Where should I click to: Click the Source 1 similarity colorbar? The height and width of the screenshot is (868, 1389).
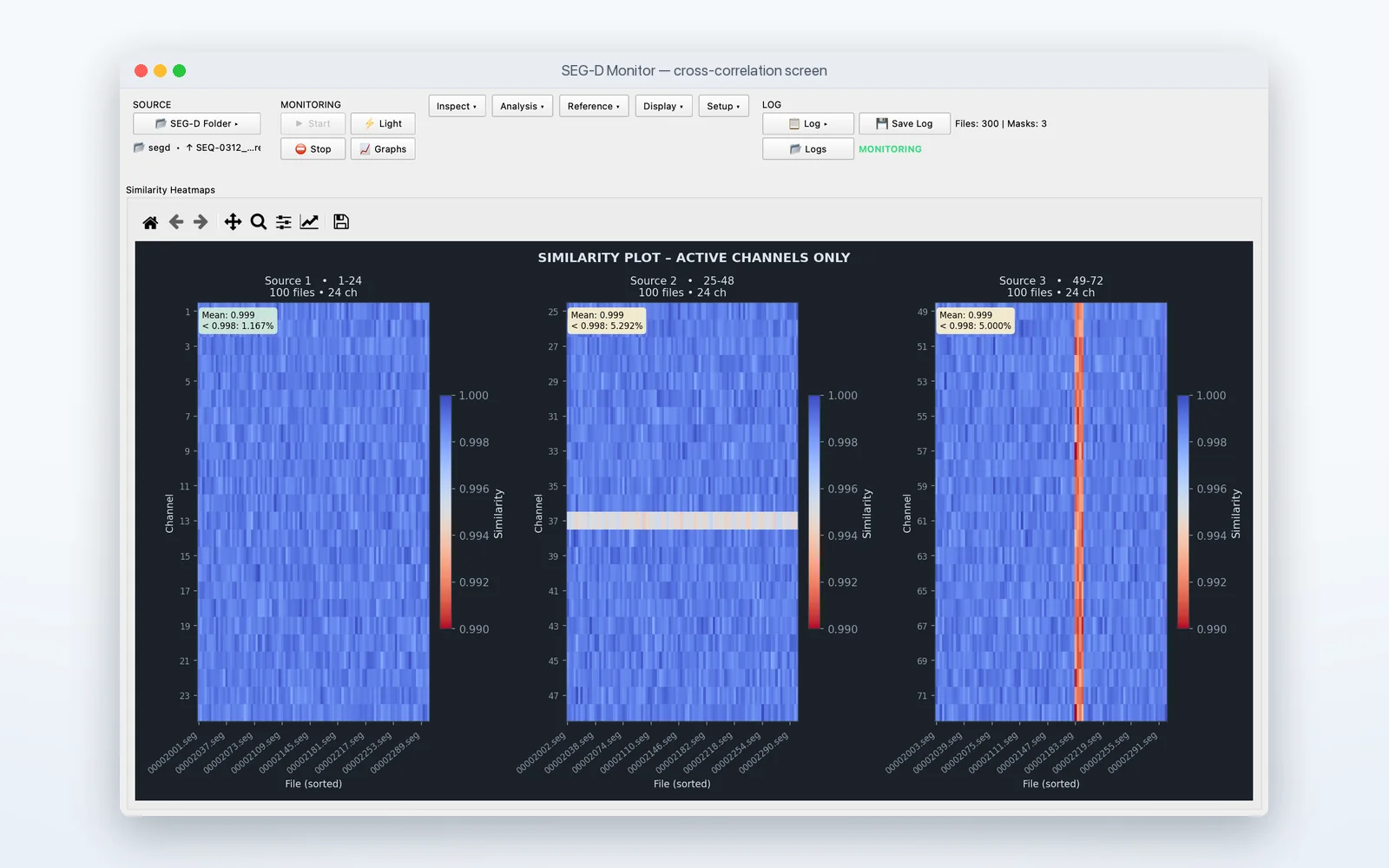(446, 512)
